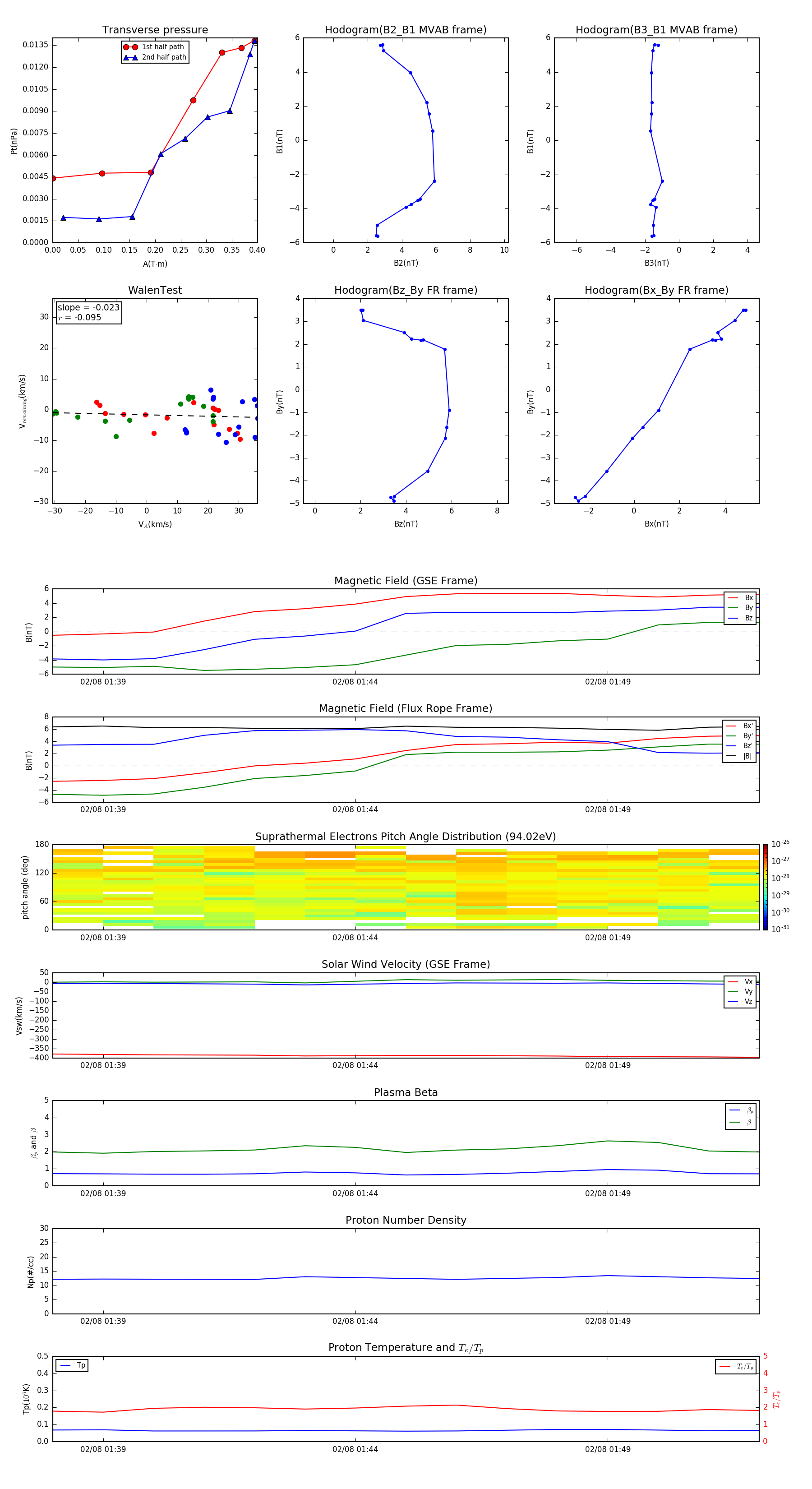The image size is (812, 1489).
Task: Click the "Hodogram(B3_B1 MVAB frame)" title
Action: [x=656, y=30]
